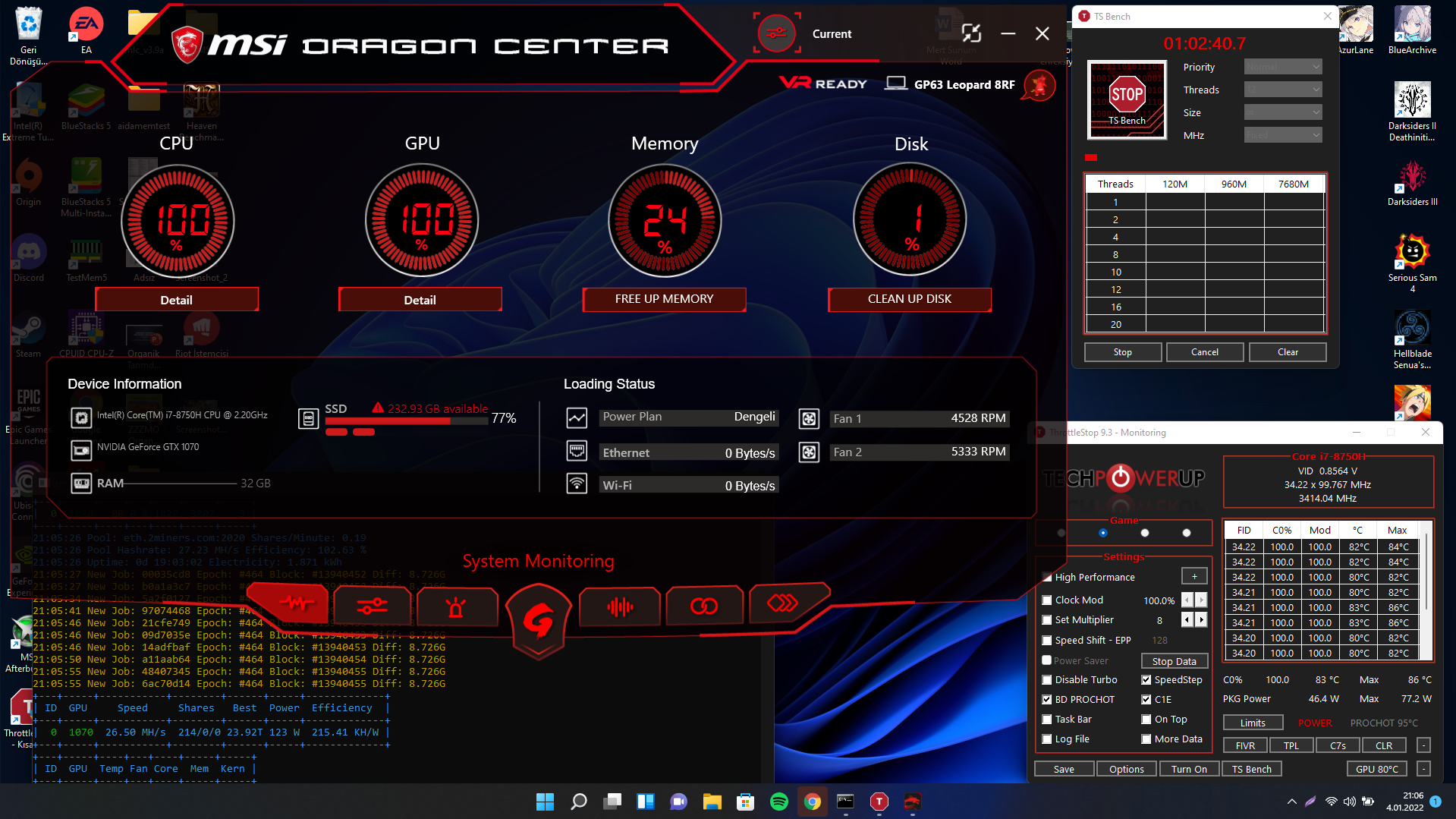This screenshot has height=819, width=1456.
Task: Open the FIVR settings button
Action: point(1245,746)
